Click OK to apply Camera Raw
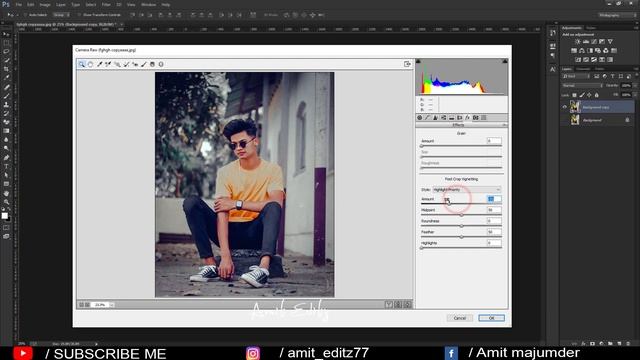 click(491, 318)
